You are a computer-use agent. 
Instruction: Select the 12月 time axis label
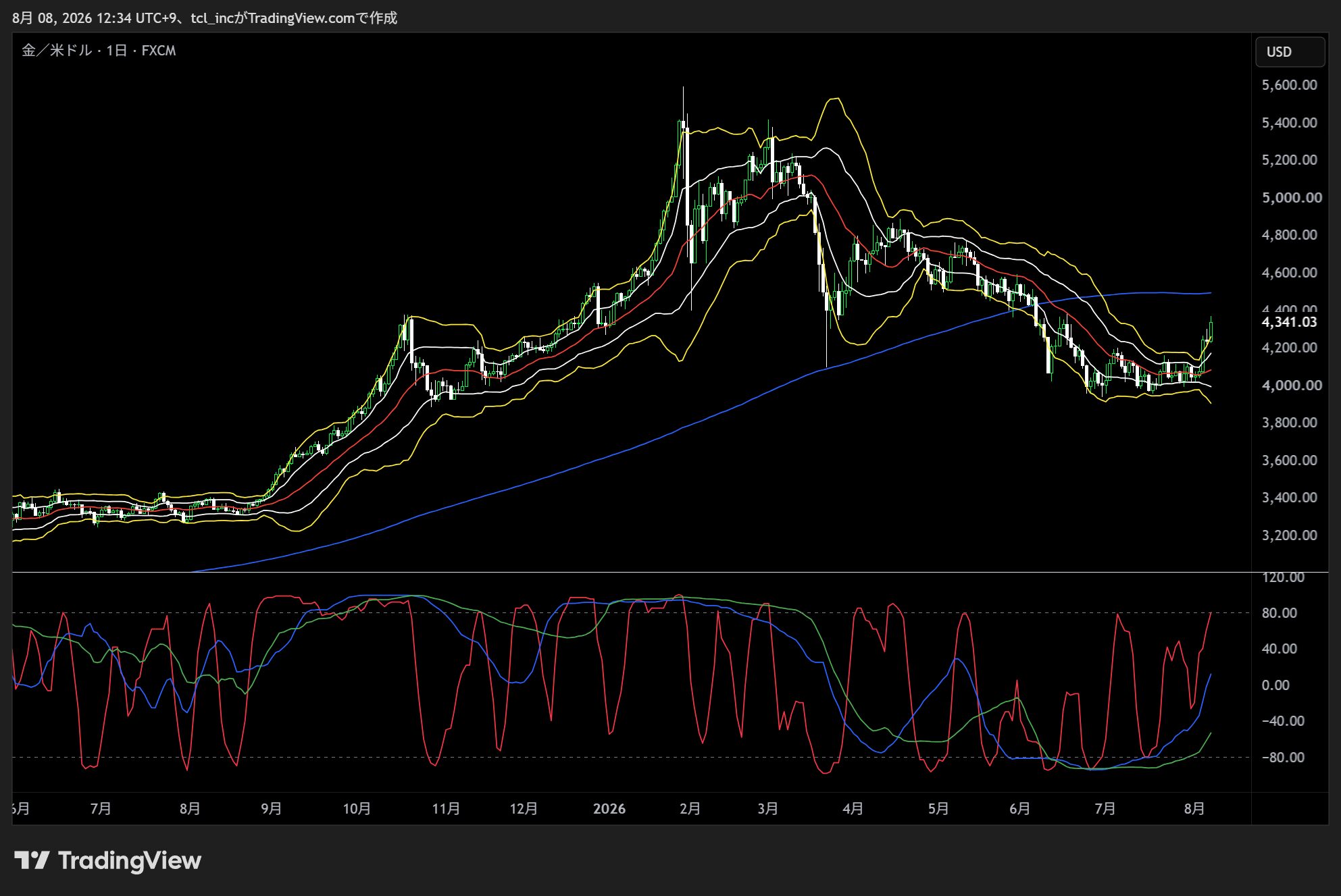point(524,809)
